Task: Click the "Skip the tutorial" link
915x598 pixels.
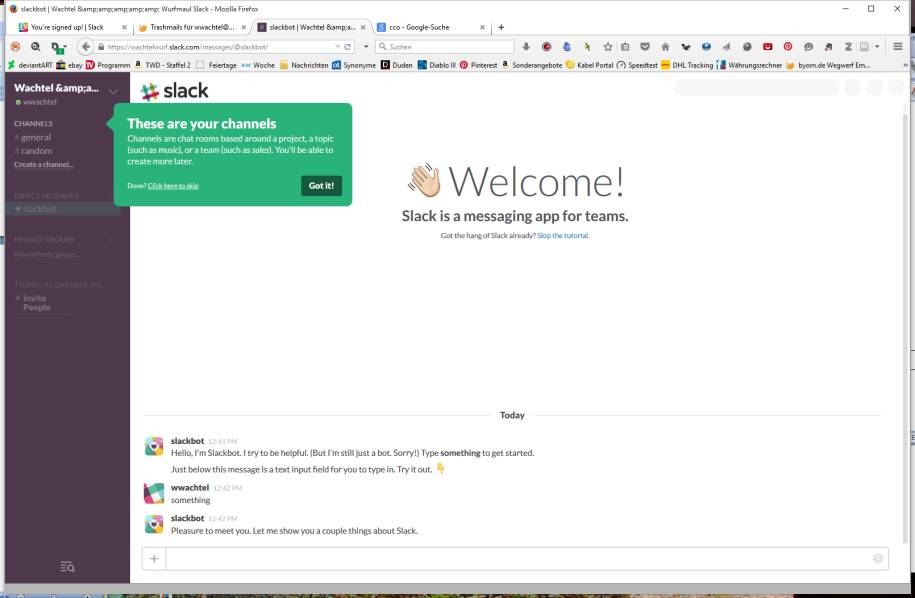Action: (563, 236)
